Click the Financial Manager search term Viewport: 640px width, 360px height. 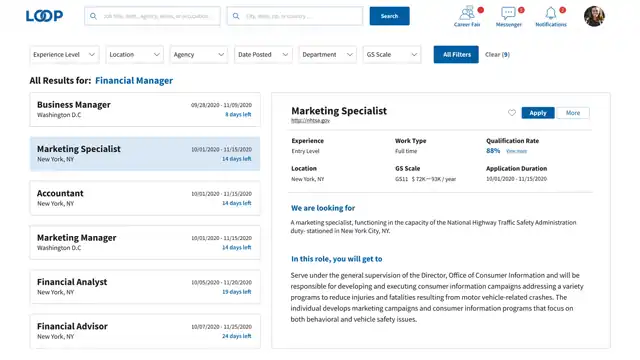134,80
